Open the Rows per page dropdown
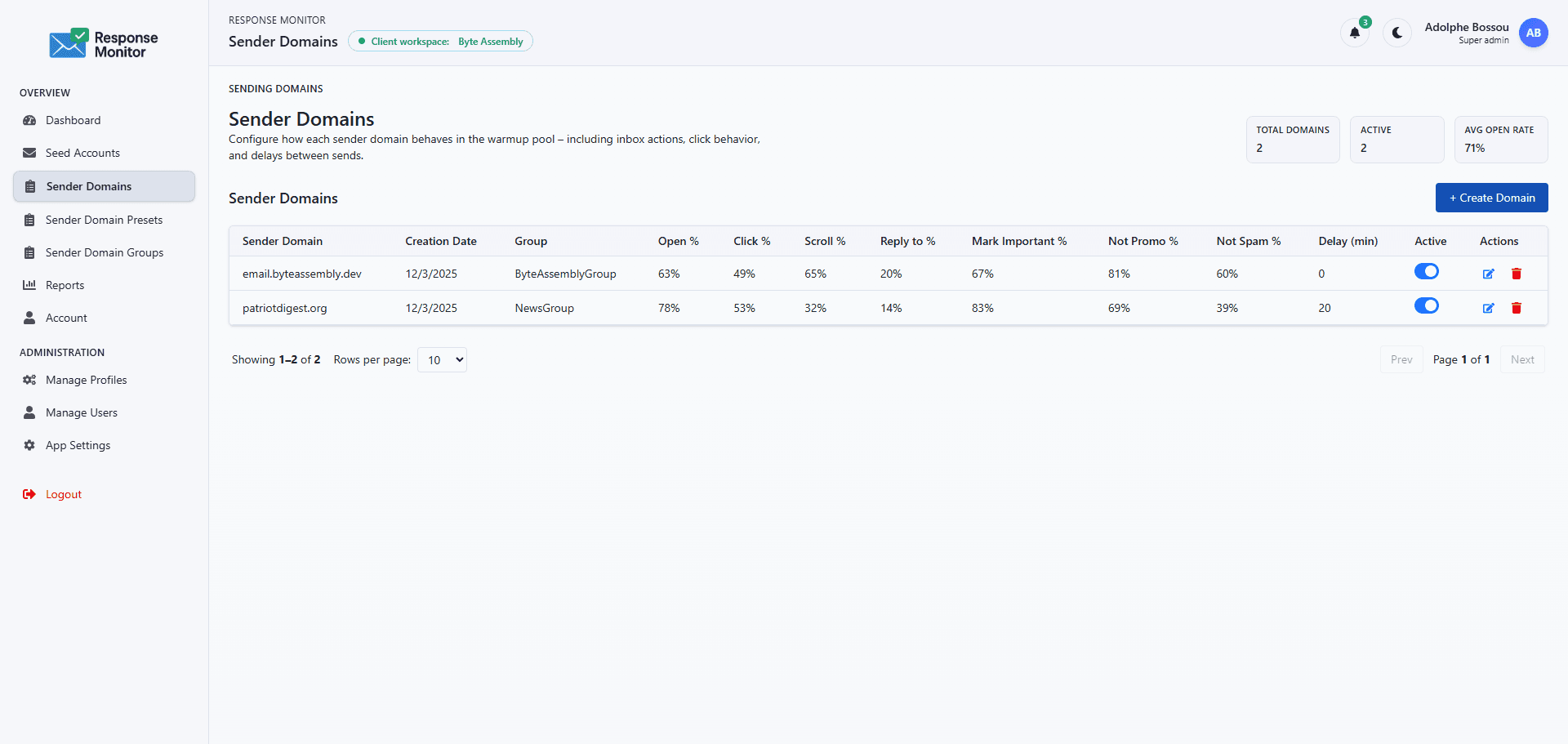Image resolution: width=1568 pixels, height=744 pixels. pyautogui.click(x=442, y=360)
